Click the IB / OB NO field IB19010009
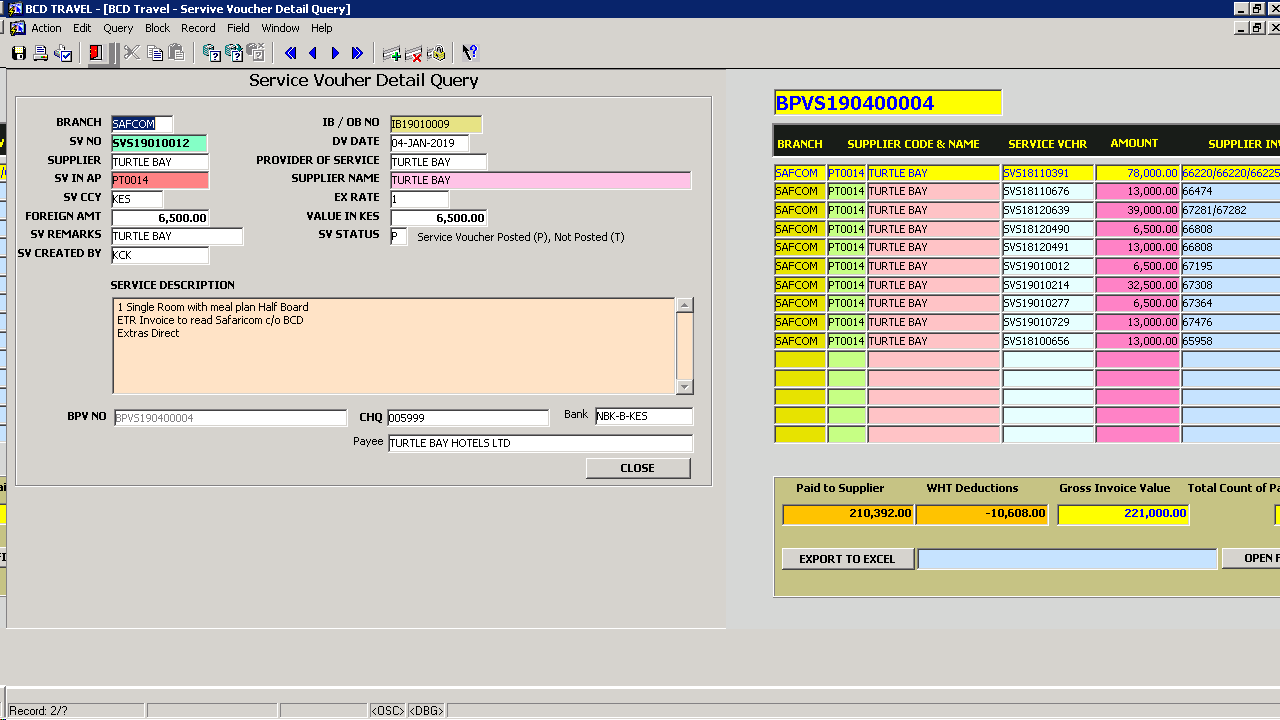 (436, 124)
